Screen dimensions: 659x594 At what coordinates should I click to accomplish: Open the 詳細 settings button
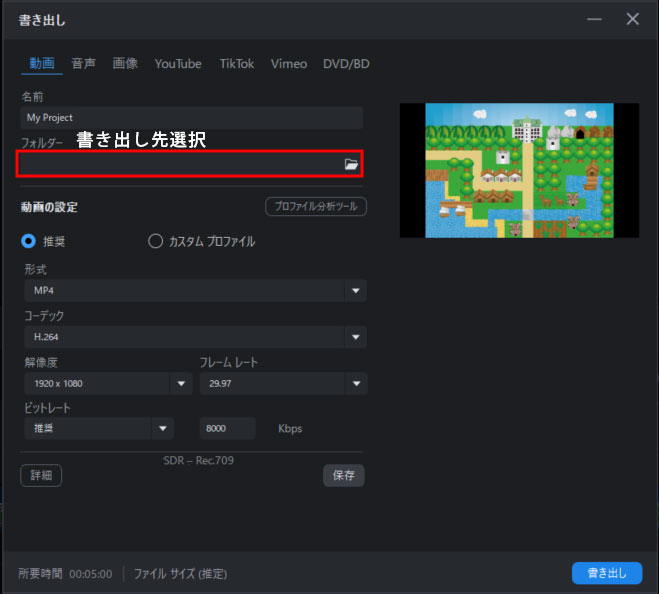click(x=41, y=475)
